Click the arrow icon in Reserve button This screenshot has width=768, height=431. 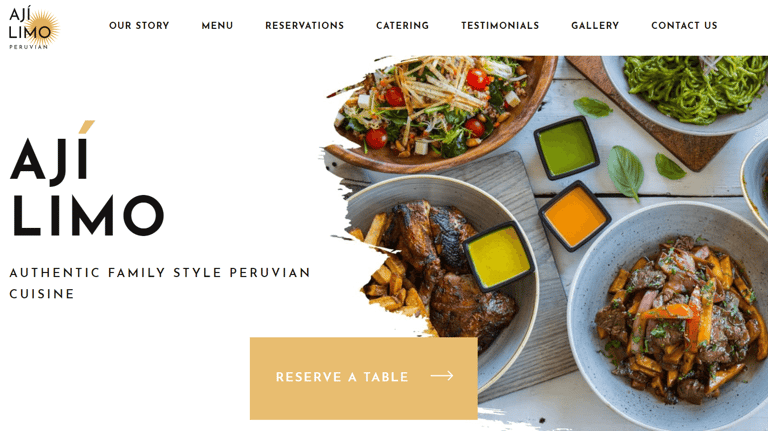click(x=442, y=376)
